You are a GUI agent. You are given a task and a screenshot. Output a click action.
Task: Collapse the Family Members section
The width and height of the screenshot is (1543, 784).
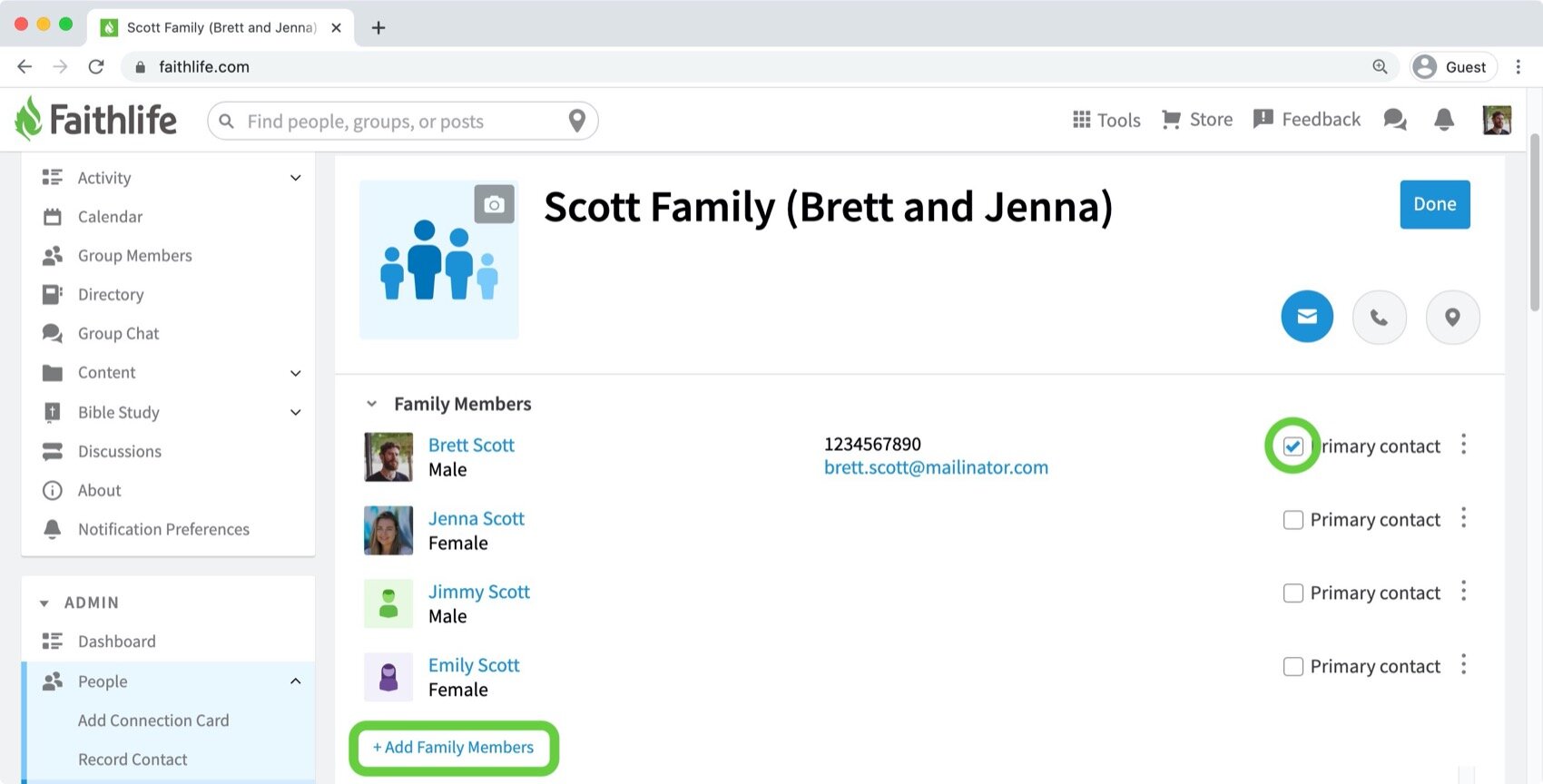point(371,404)
